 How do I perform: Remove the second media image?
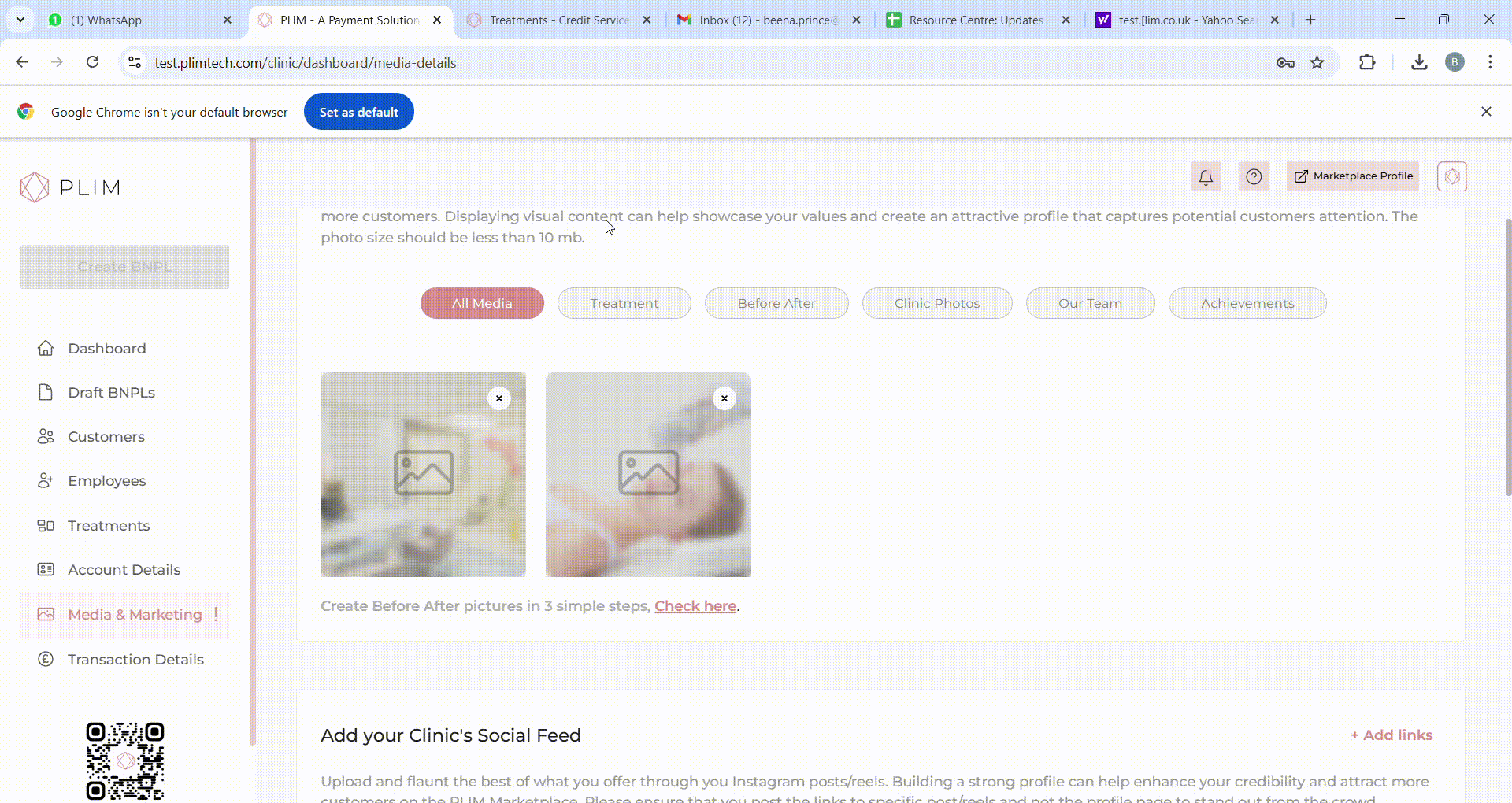pos(724,398)
